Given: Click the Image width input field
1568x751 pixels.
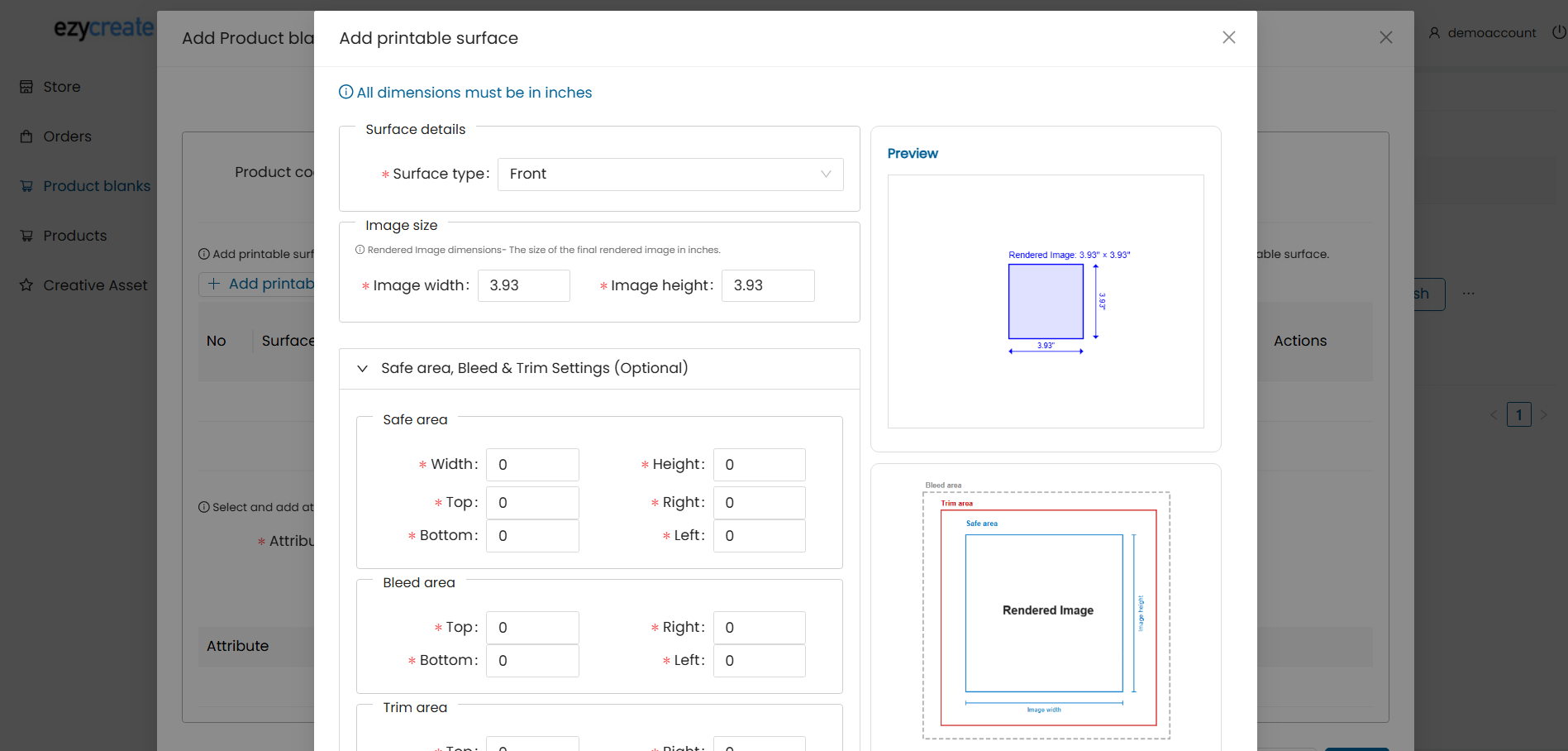Looking at the screenshot, I should (x=523, y=286).
